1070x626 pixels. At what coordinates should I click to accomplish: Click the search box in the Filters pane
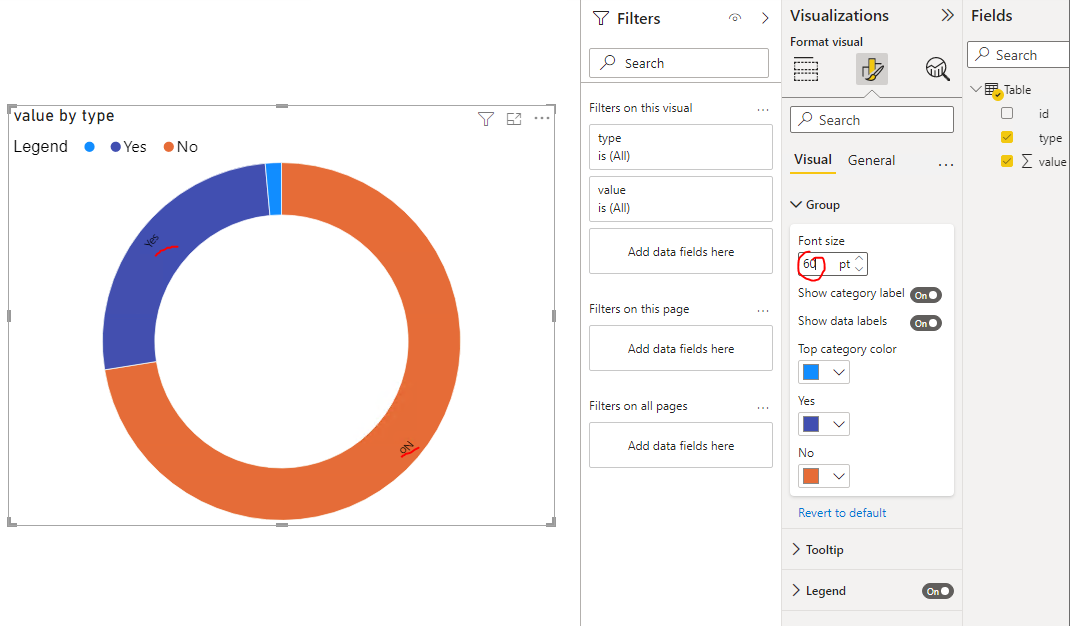679,63
